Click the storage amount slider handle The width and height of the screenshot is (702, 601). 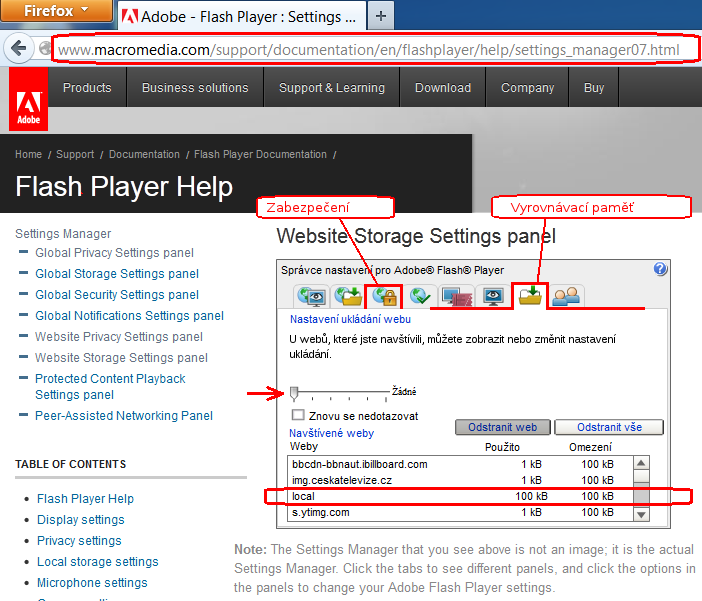point(294,393)
